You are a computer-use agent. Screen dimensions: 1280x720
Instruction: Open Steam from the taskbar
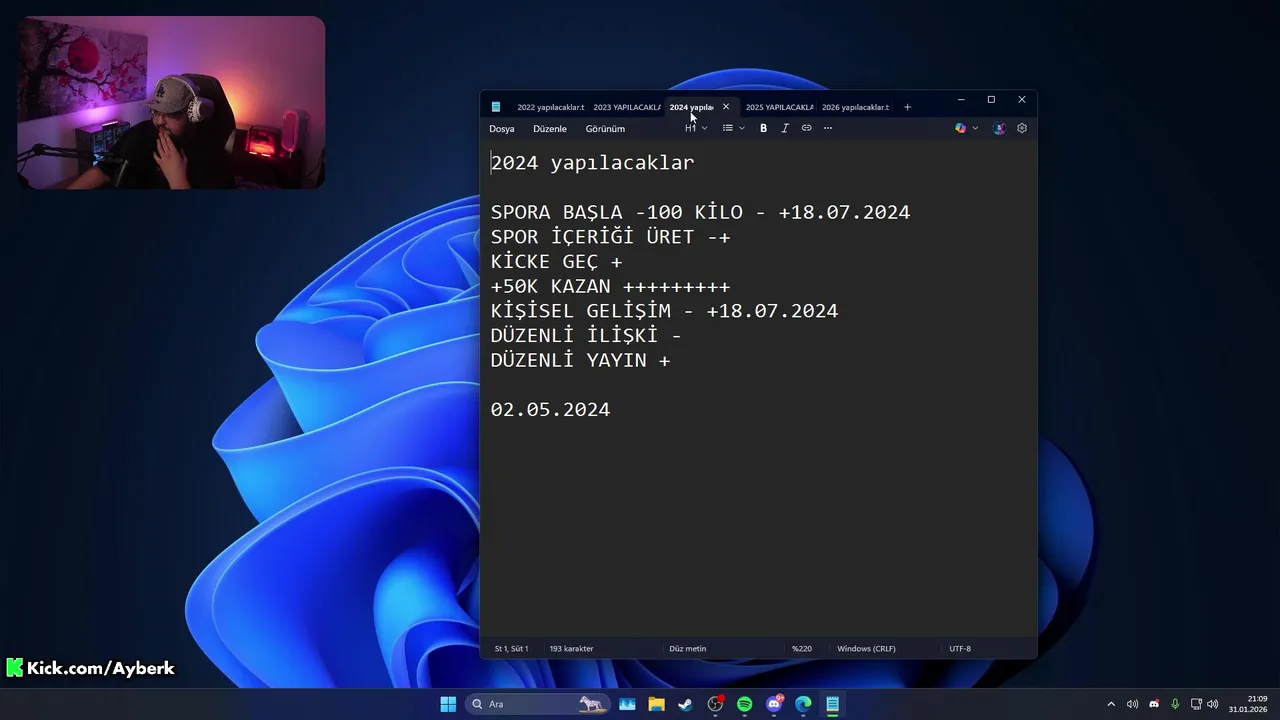point(685,704)
